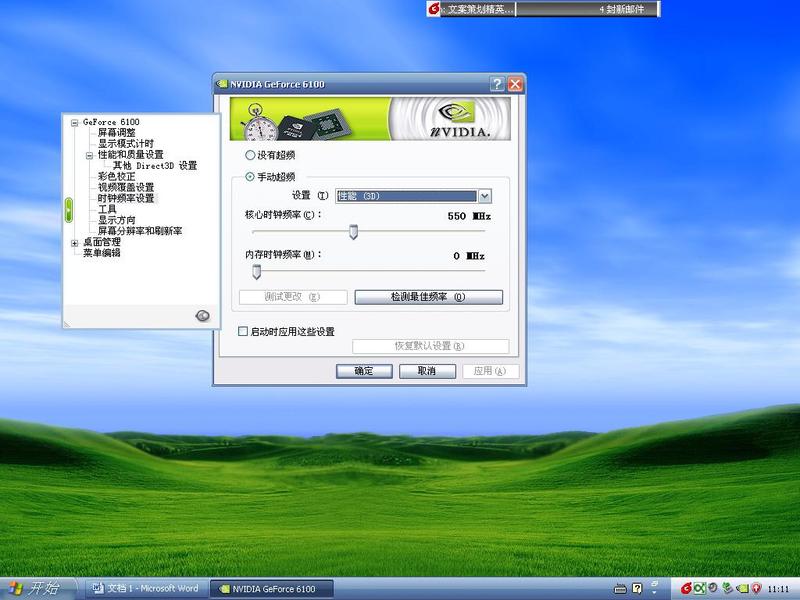Click the GeForce 6100 root tree label
Viewport: 800px width, 600px height.
[111, 122]
